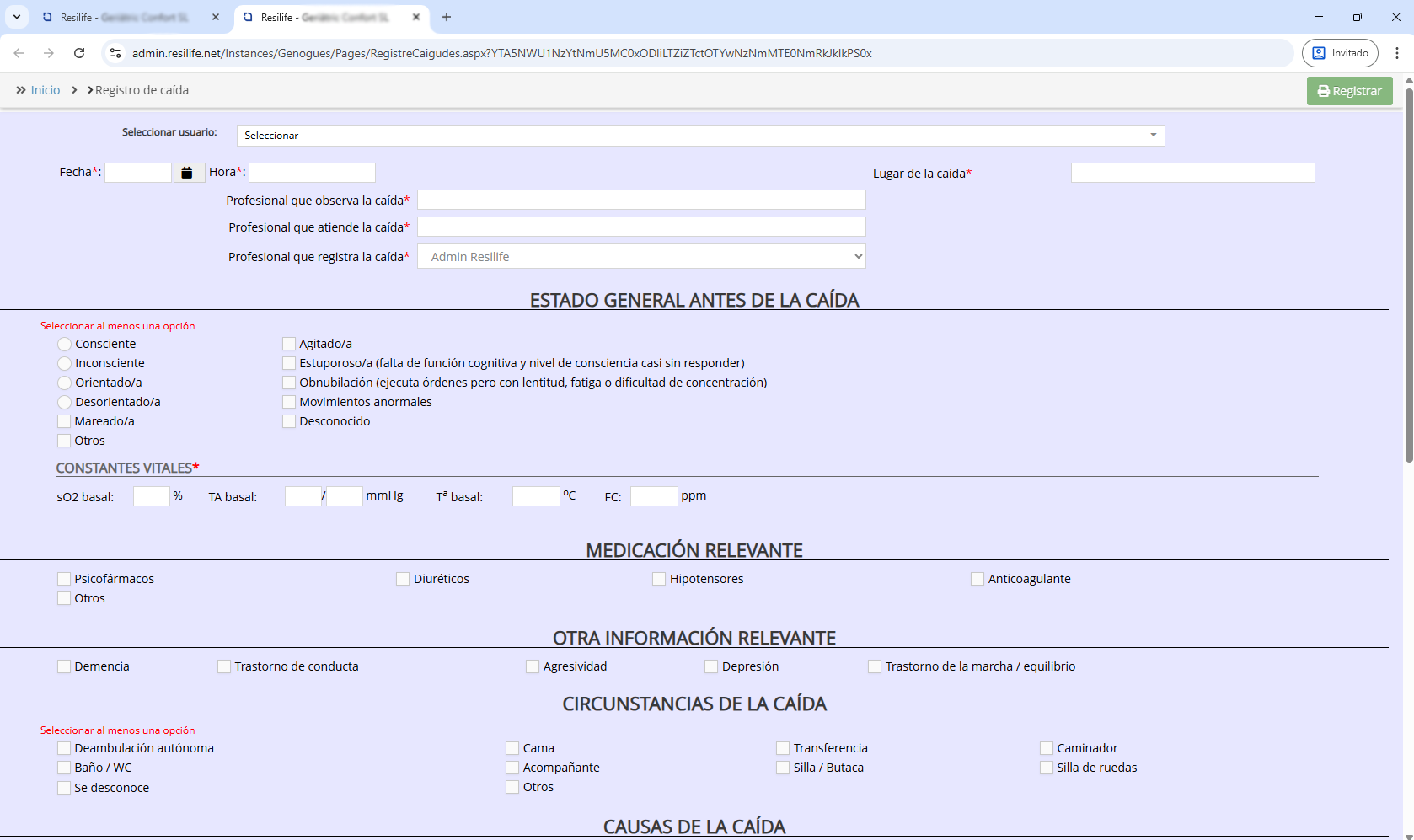Image resolution: width=1414 pixels, height=840 pixels.
Task: Click the first TA basal field
Action: pos(303,496)
